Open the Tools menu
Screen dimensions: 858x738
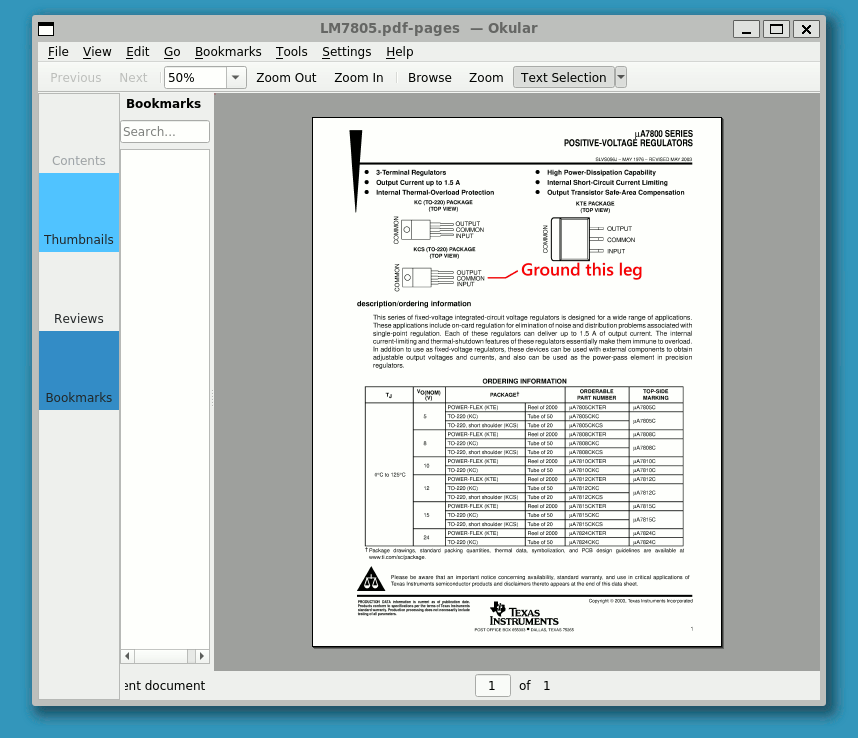coord(291,52)
